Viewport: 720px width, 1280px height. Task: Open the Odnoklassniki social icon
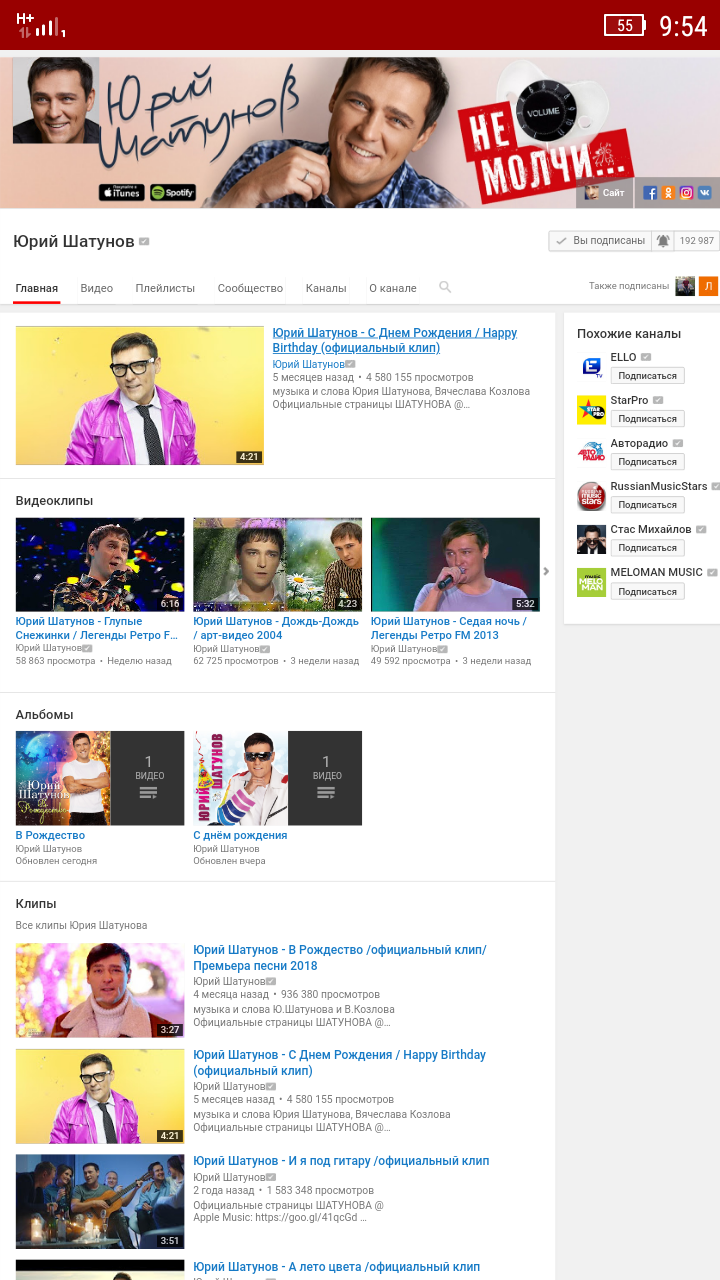pyautogui.click(x=668, y=193)
